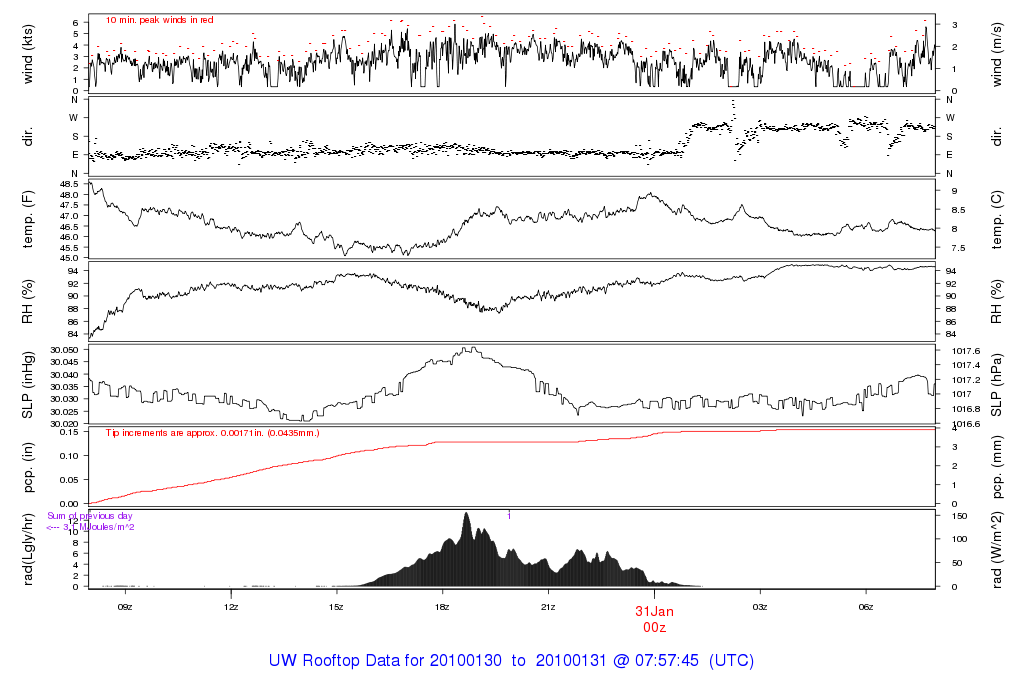Click the '0.15' precipitation axis value

coord(69,432)
